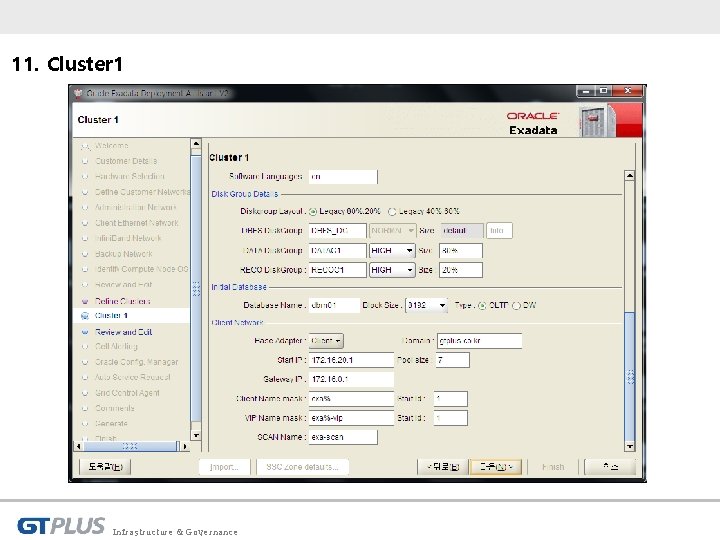Open the Block Size 8192 dropdown
This screenshot has height=540, width=720.
[427, 305]
